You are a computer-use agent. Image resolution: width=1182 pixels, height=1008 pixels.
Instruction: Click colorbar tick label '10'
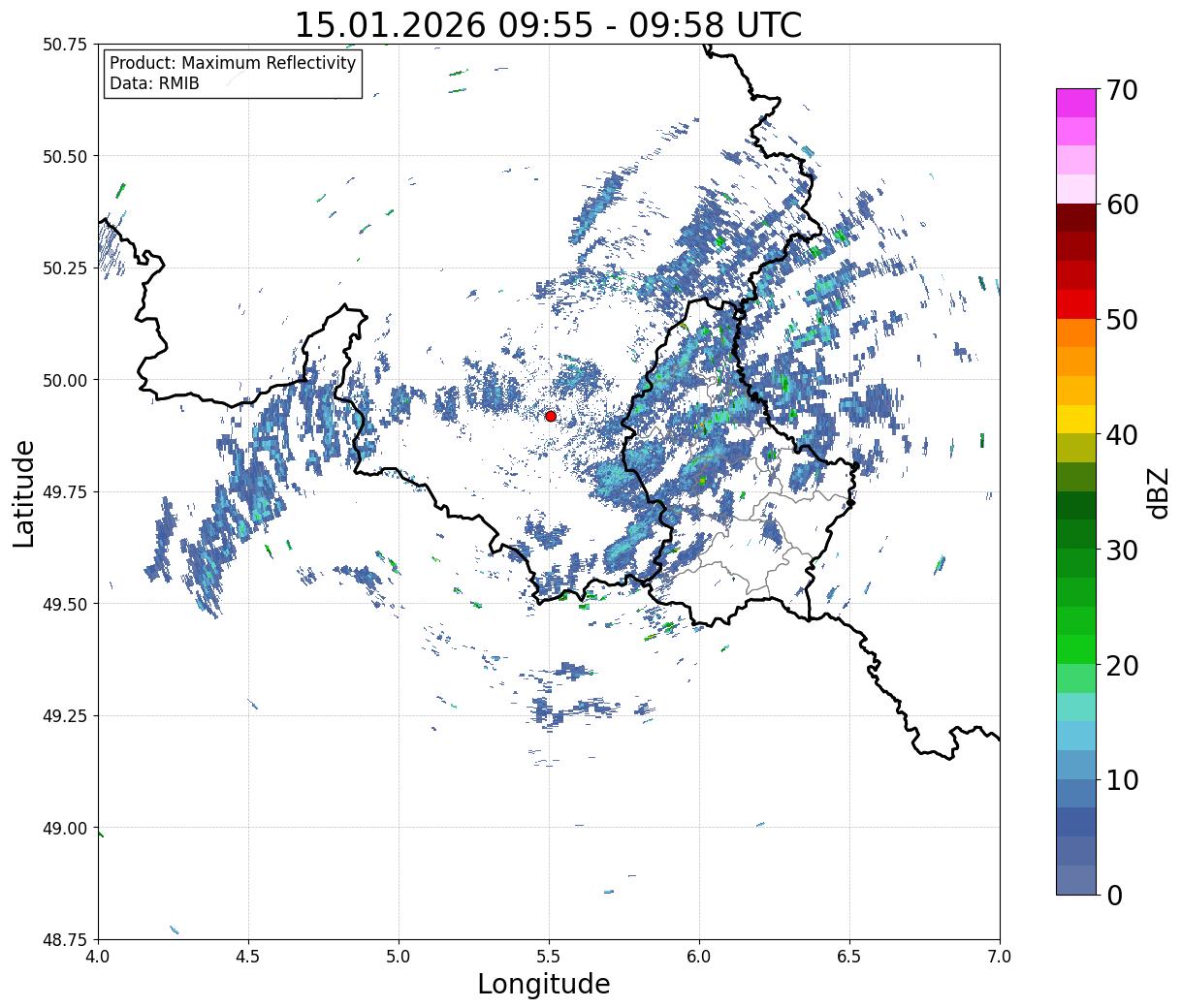1122,779
